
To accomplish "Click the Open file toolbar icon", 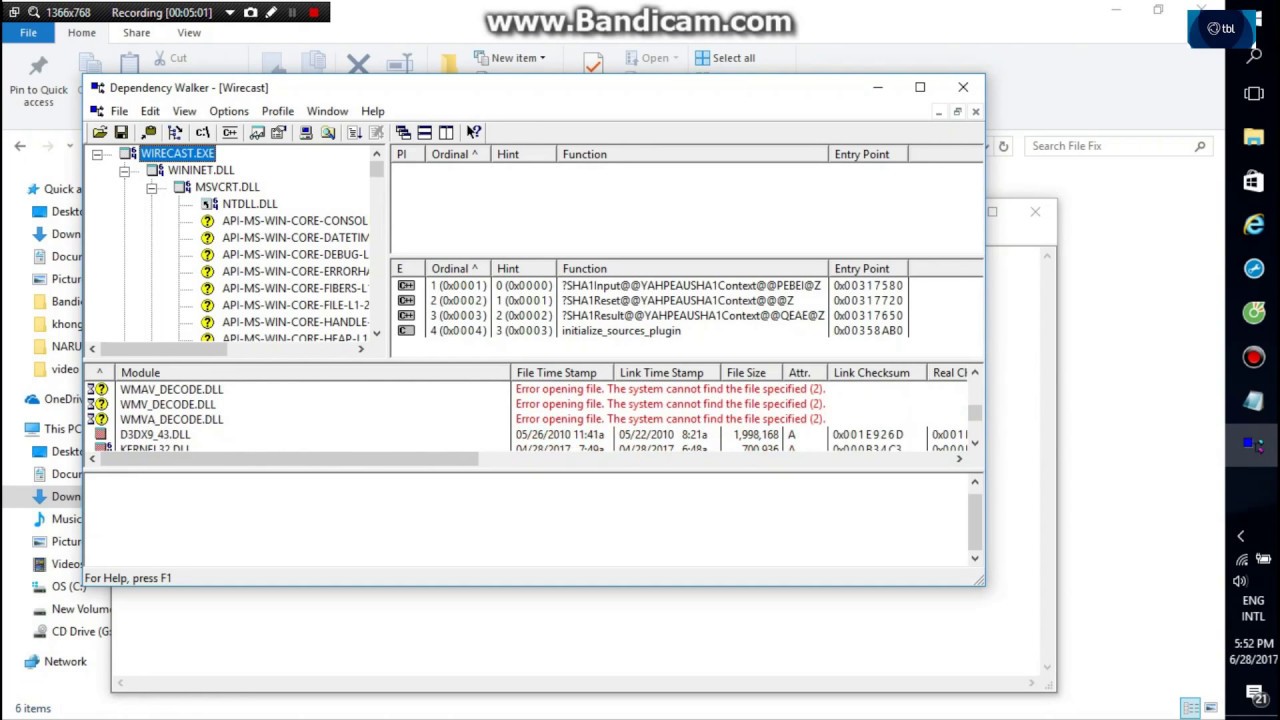I will point(100,132).
